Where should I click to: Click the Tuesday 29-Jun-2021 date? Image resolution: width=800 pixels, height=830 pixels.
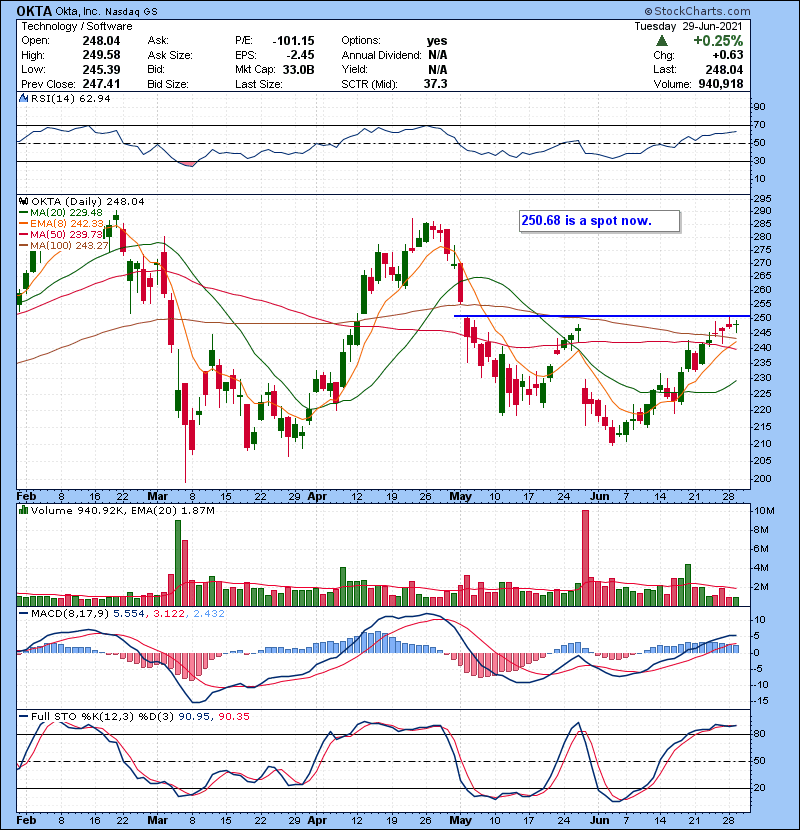coord(688,26)
